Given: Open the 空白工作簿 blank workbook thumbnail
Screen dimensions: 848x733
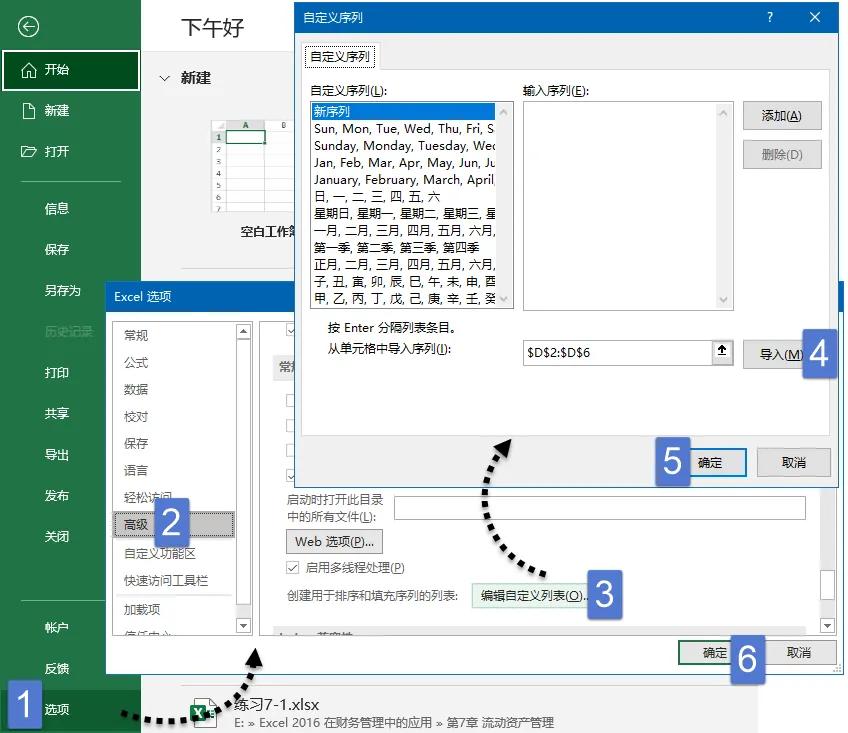Looking at the screenshot, I should [x=253, y=166].
